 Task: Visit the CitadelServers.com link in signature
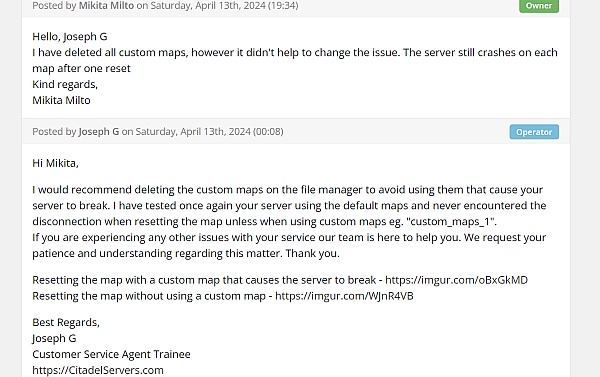coord(98,370)
